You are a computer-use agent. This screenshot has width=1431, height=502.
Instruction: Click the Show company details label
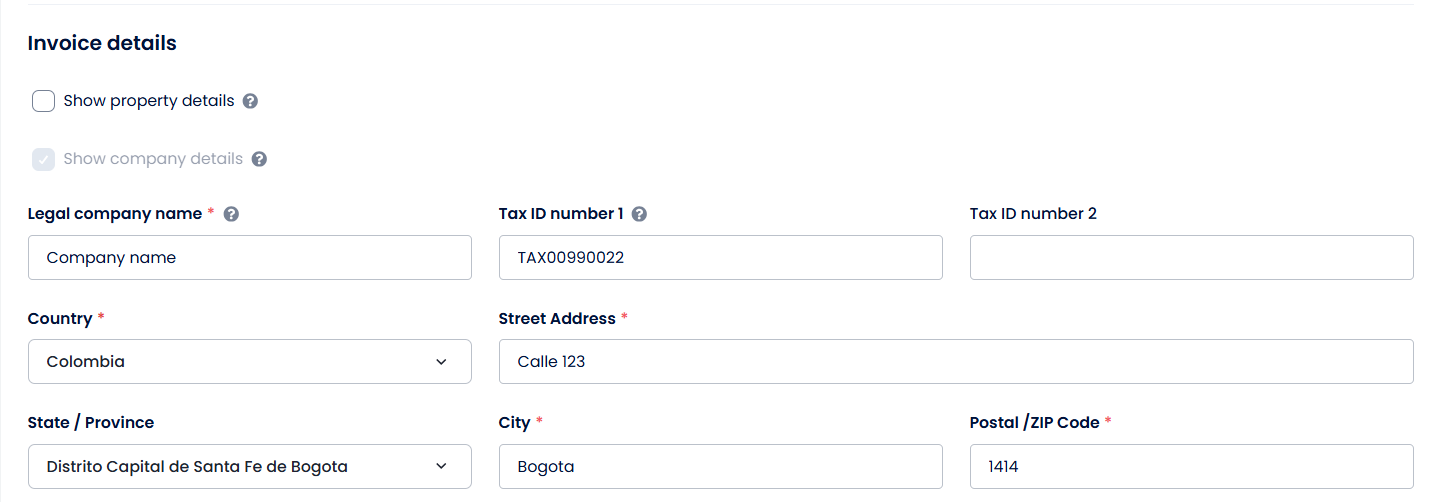point(153,159)
